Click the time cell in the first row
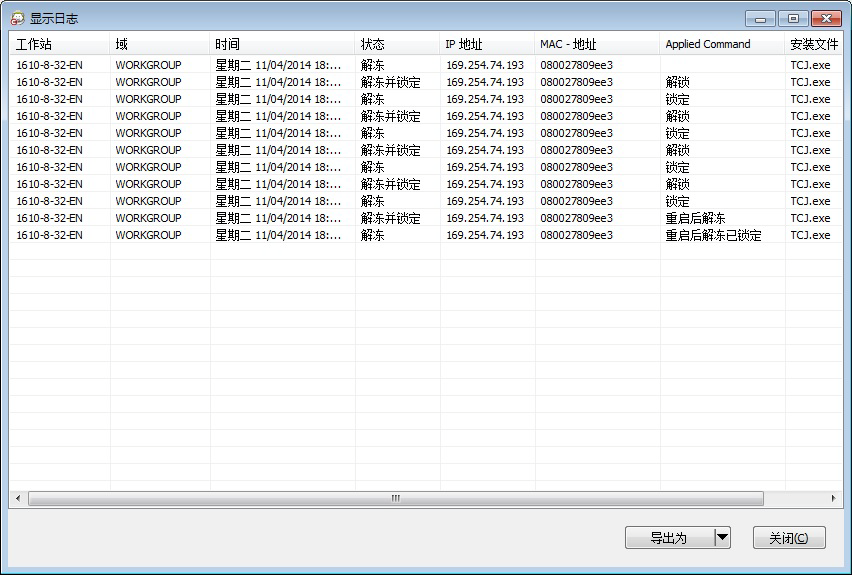 278,65
